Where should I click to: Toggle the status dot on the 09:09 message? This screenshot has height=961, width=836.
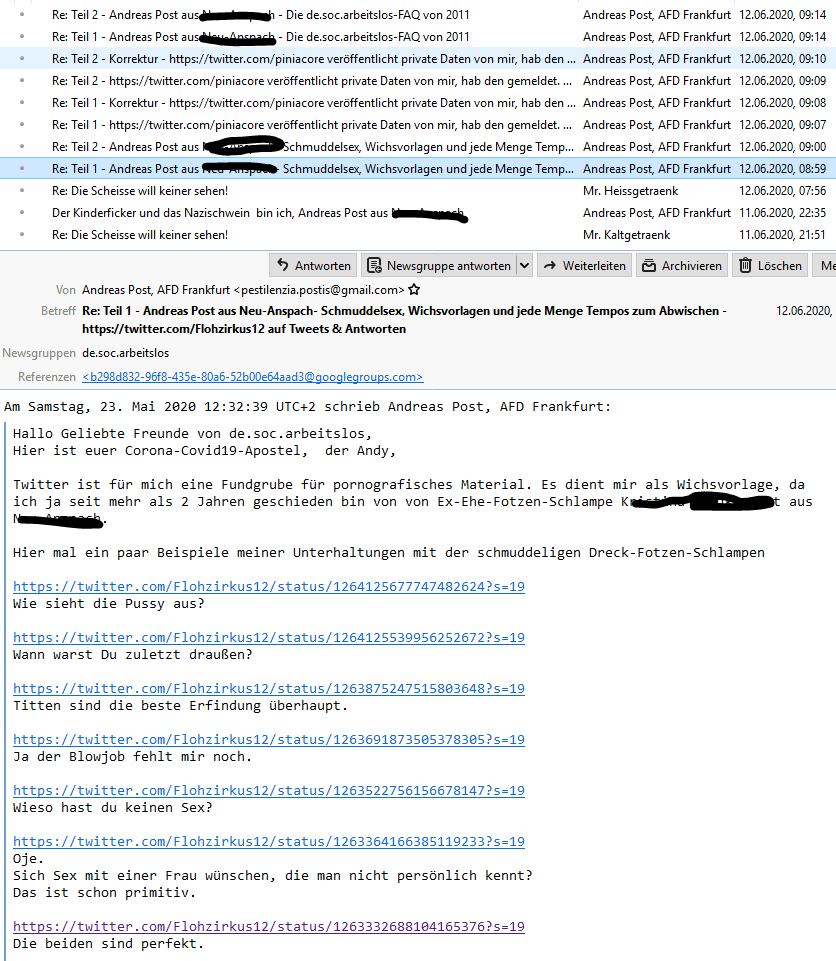(x=22, y=81)
